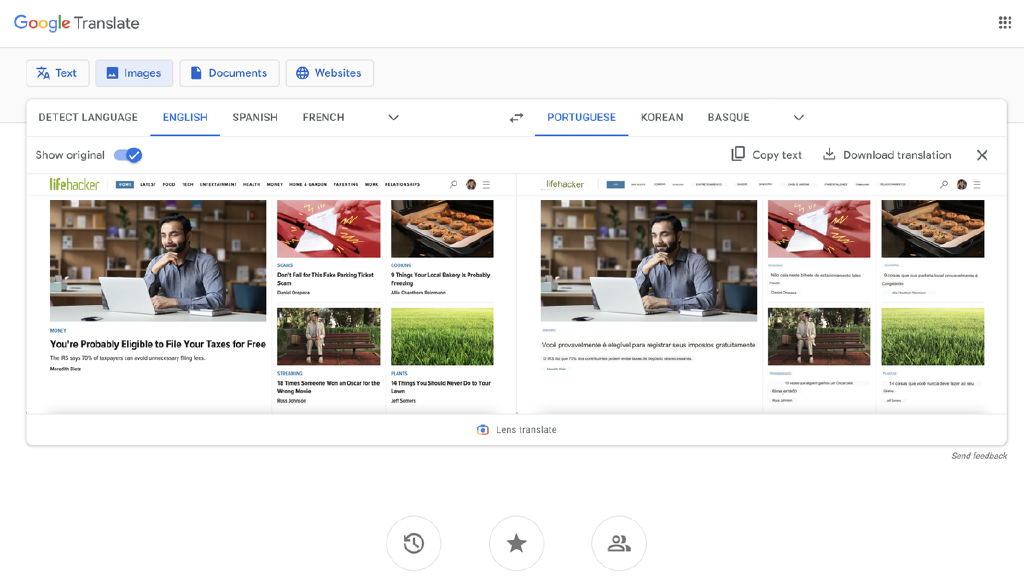The image size is (1024, 576).
Task: Click the Google Translate logo
Action: coord(77,23)
